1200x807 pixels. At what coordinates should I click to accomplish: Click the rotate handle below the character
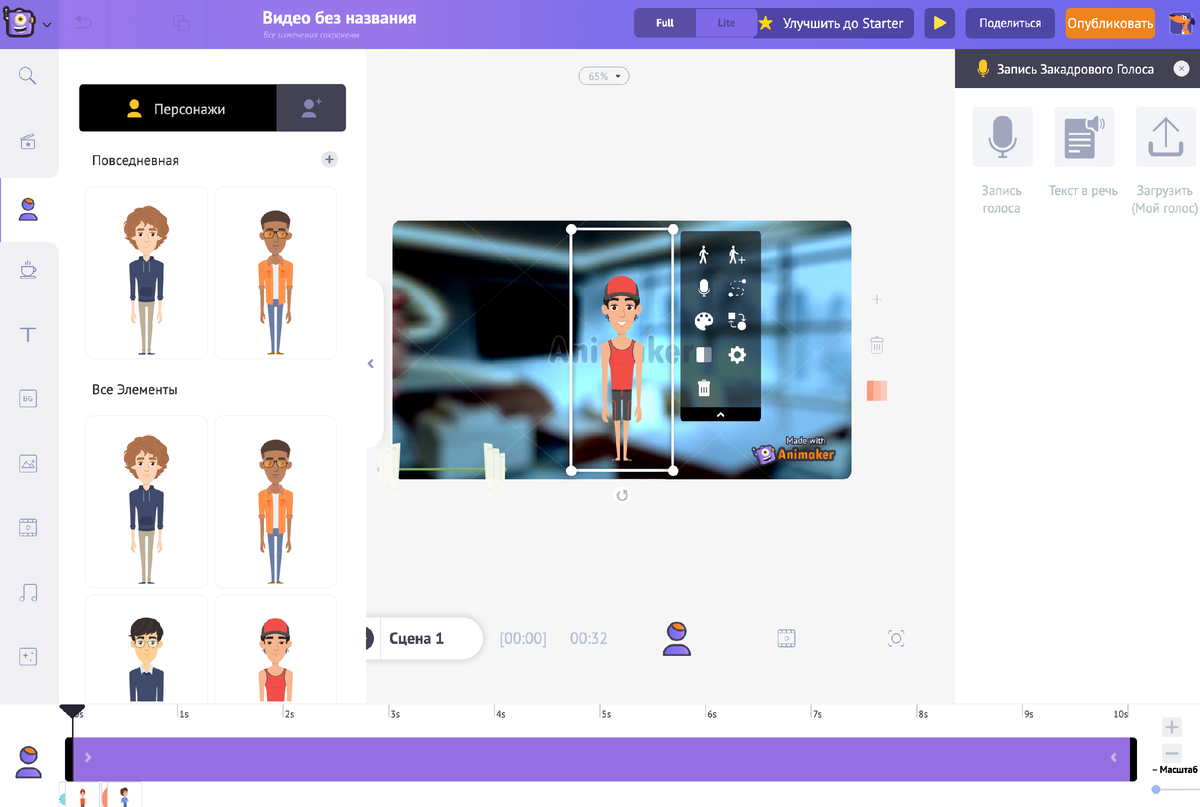click(x=622, y=495)
